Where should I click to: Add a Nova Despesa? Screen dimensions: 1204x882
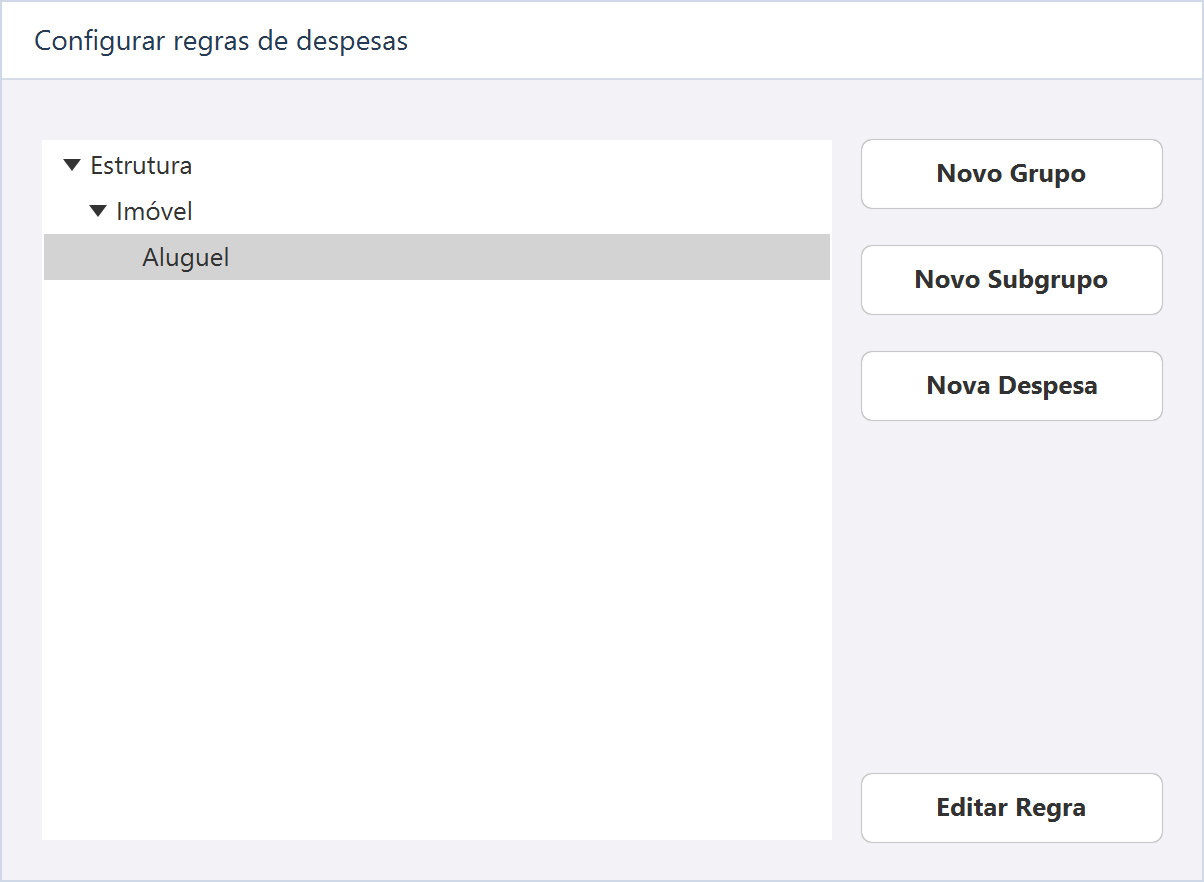tap(1011, 386)
